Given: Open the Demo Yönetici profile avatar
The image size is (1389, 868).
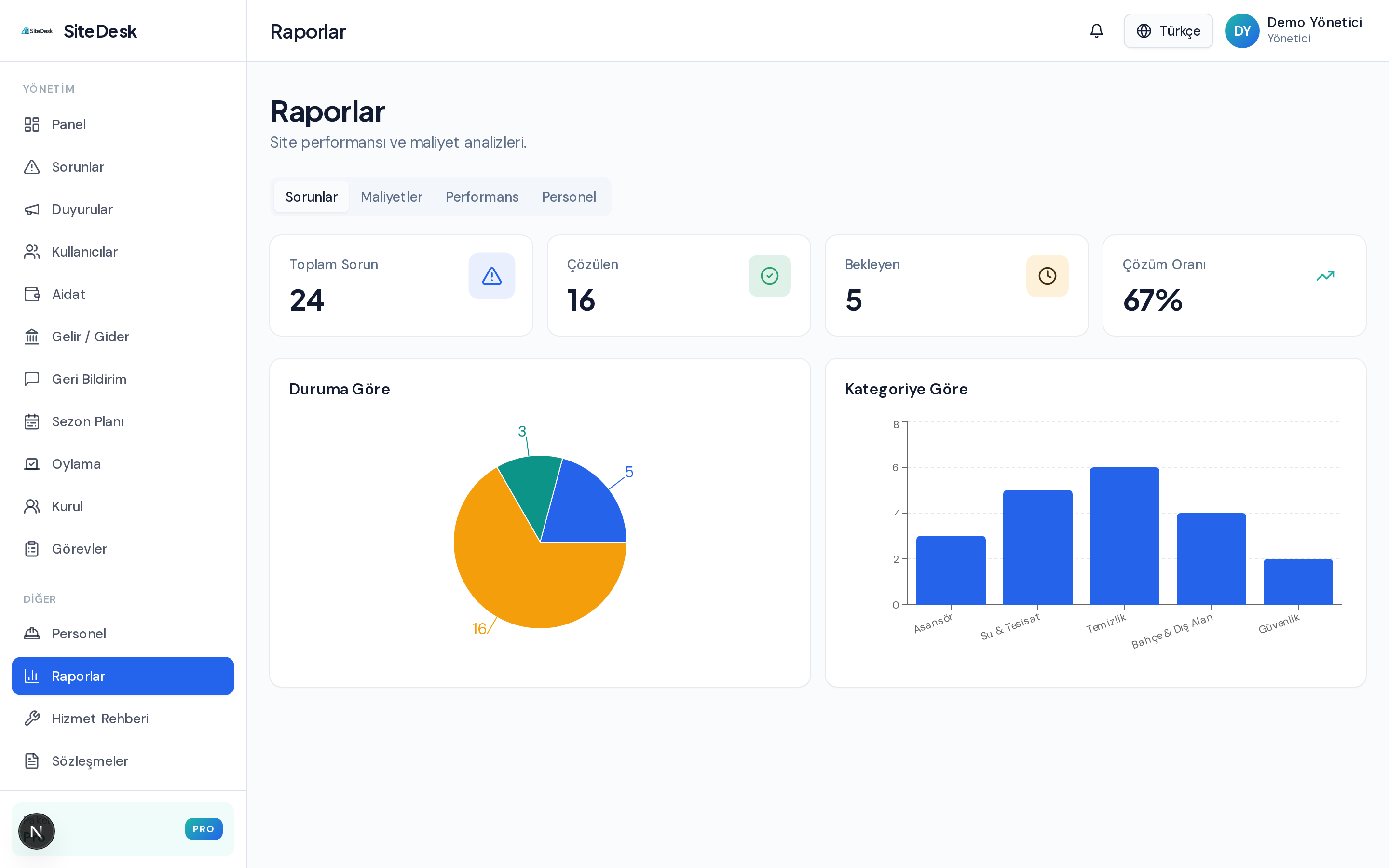Looking at the screenshot, I should (1242, 31).
